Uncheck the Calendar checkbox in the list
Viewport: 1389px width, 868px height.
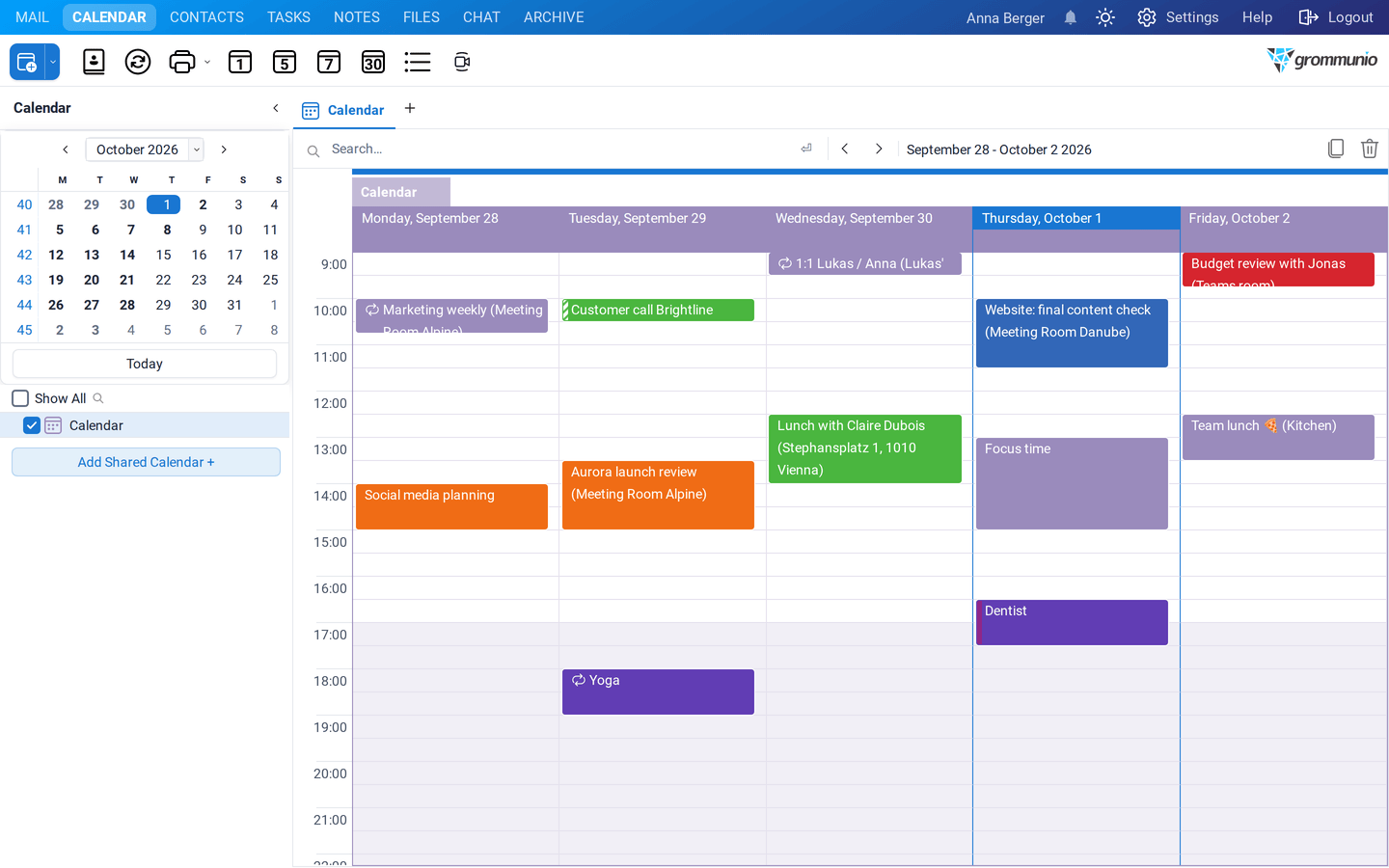pyautogui.click(x=32, y=425)
